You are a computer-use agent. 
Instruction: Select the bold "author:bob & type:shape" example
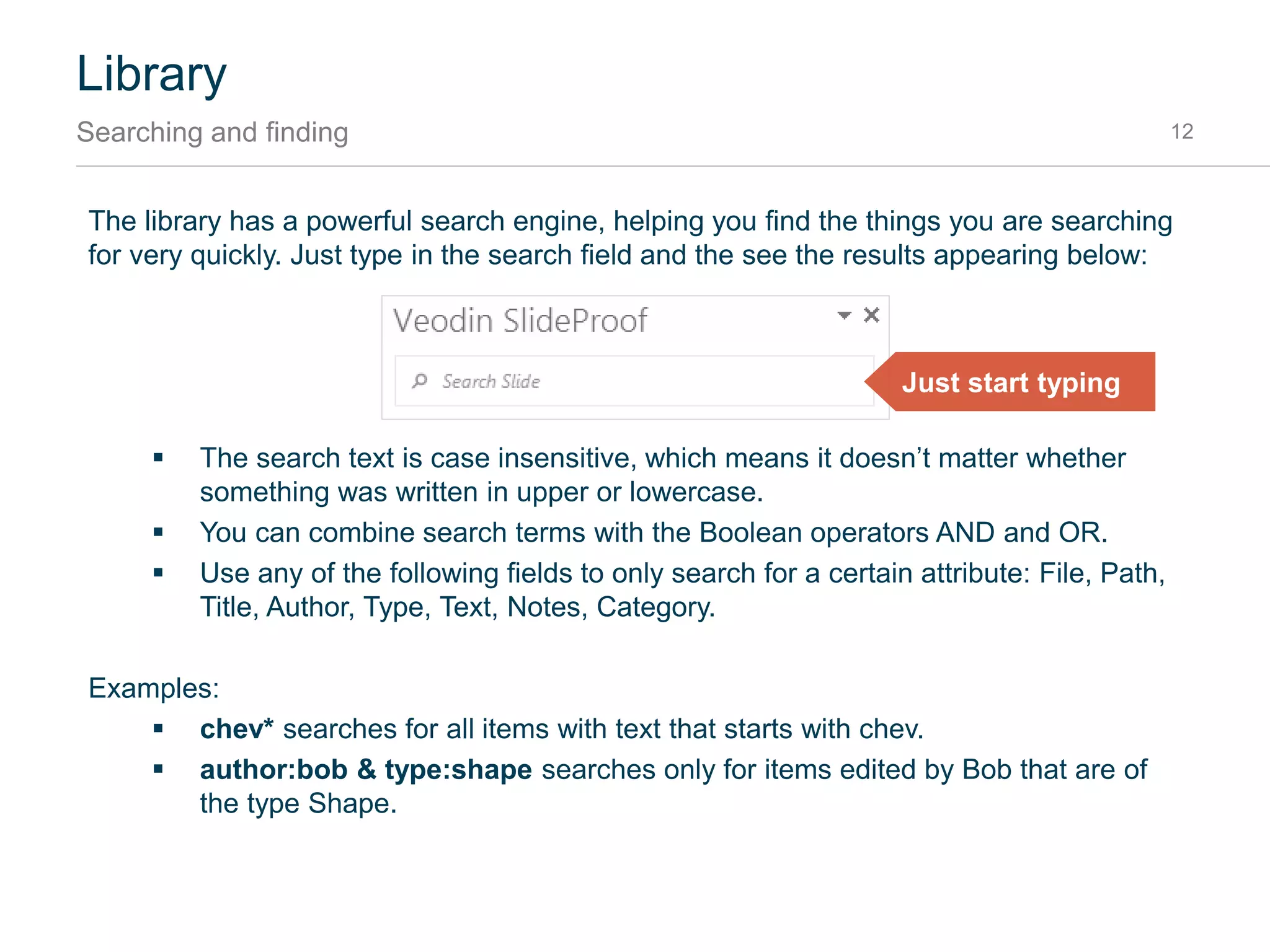[366, 770]
